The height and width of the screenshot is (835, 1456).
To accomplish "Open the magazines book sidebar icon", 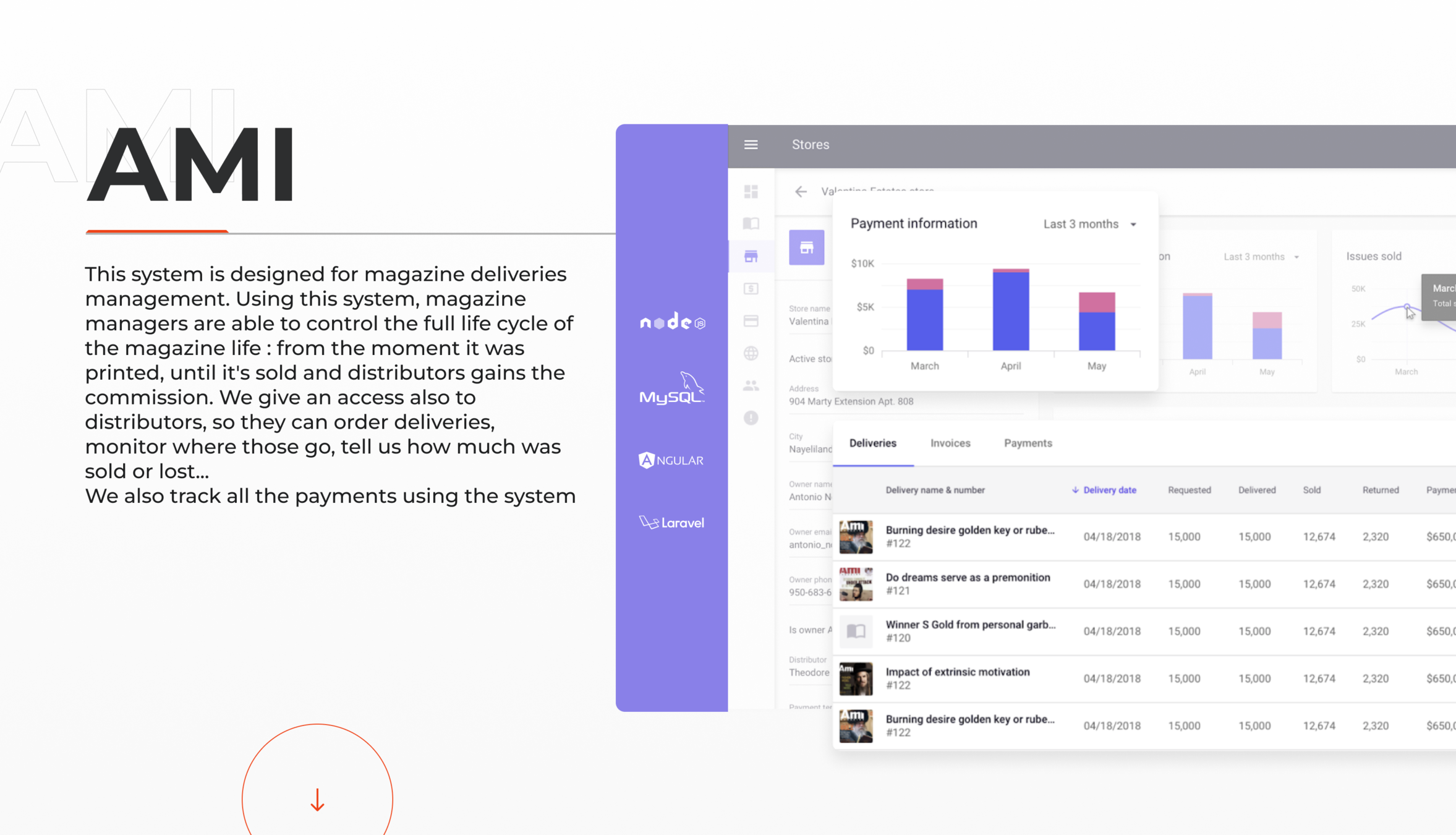I will point(751,223).
